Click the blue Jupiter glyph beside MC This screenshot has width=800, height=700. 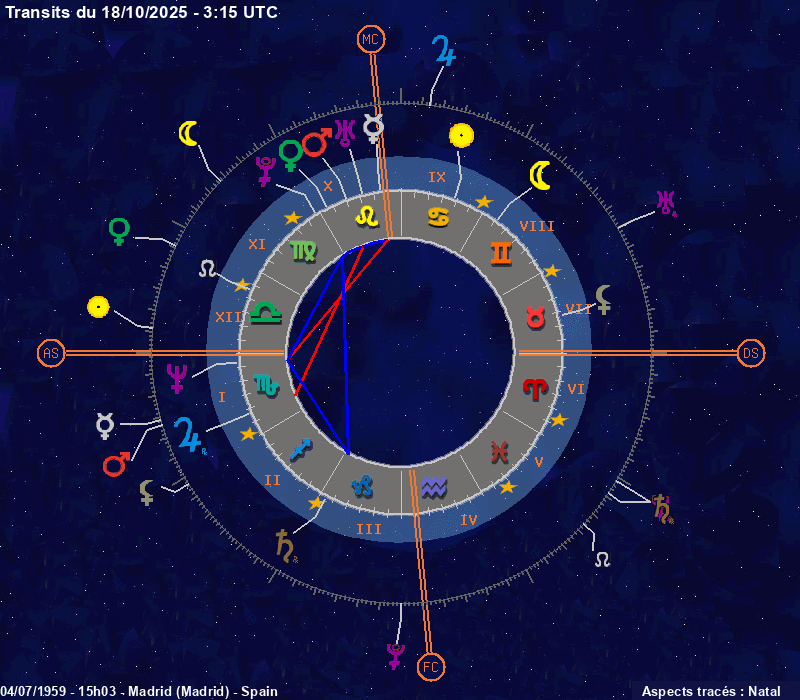[x=443, y=51]
